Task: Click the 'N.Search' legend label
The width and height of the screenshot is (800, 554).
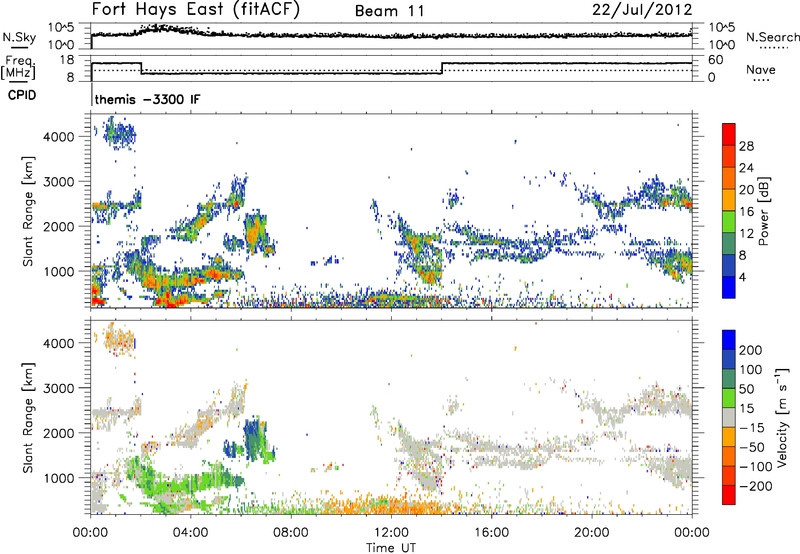Action: 773,37
